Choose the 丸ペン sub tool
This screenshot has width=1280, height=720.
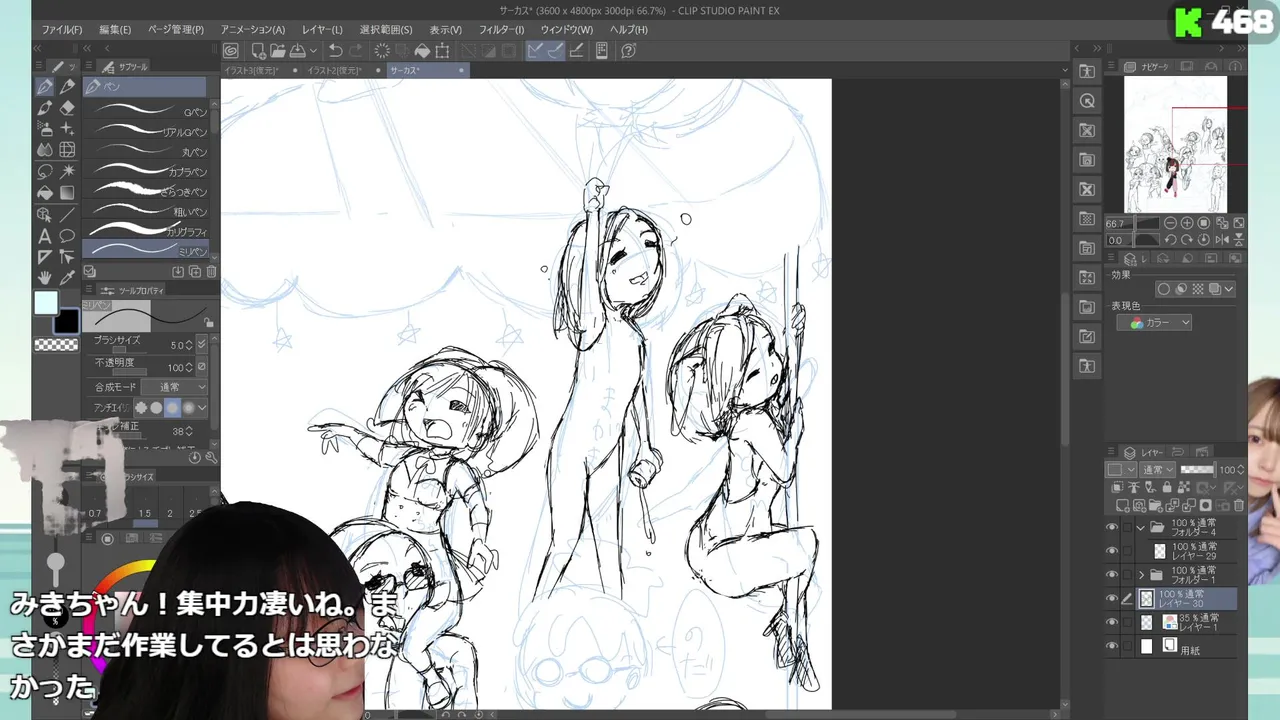[148, 151]
